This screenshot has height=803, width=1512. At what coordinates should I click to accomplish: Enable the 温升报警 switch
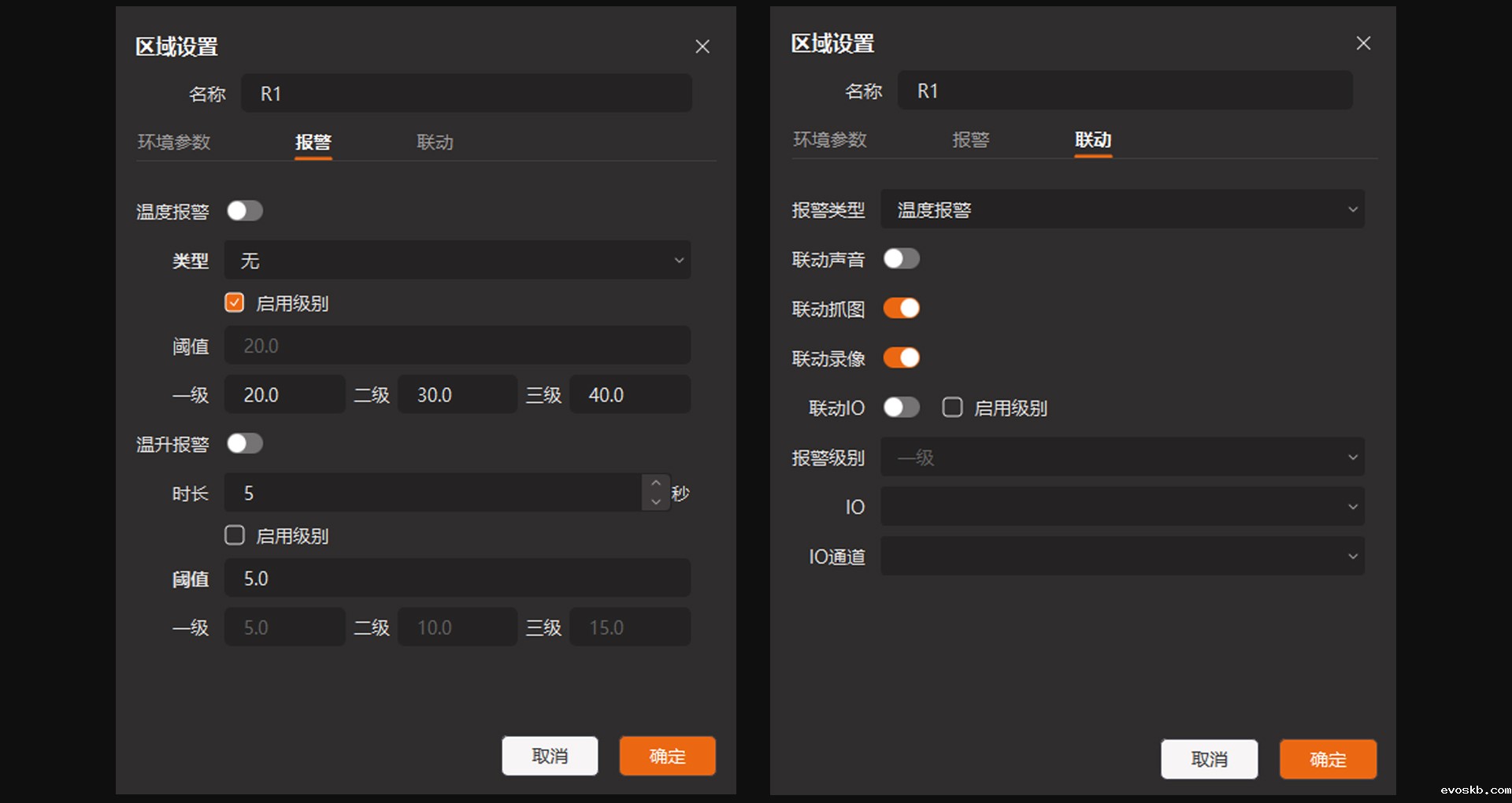(x=245, y=444)
